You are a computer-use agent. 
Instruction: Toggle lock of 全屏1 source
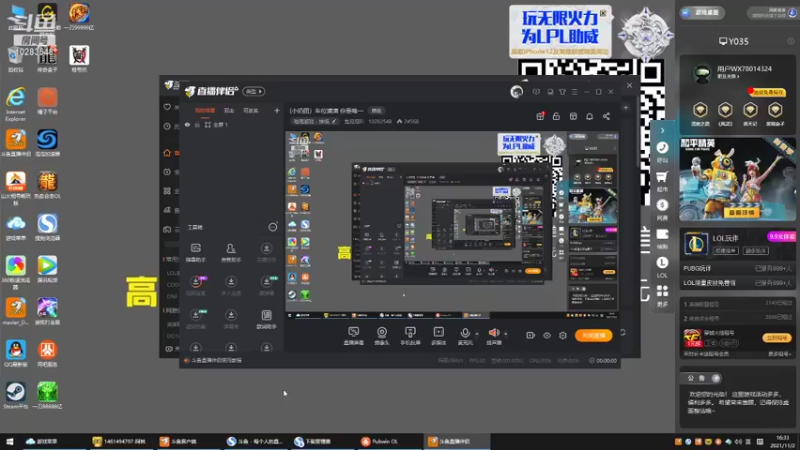pyautogui.click(x=197, y=125)
